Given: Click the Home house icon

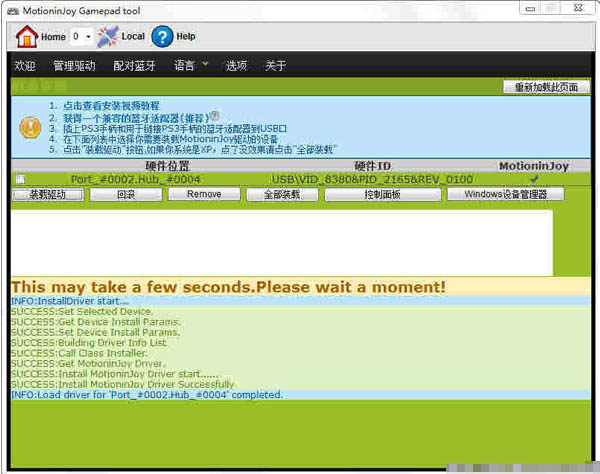Looking at the screenshot, I should pos(26,37).
